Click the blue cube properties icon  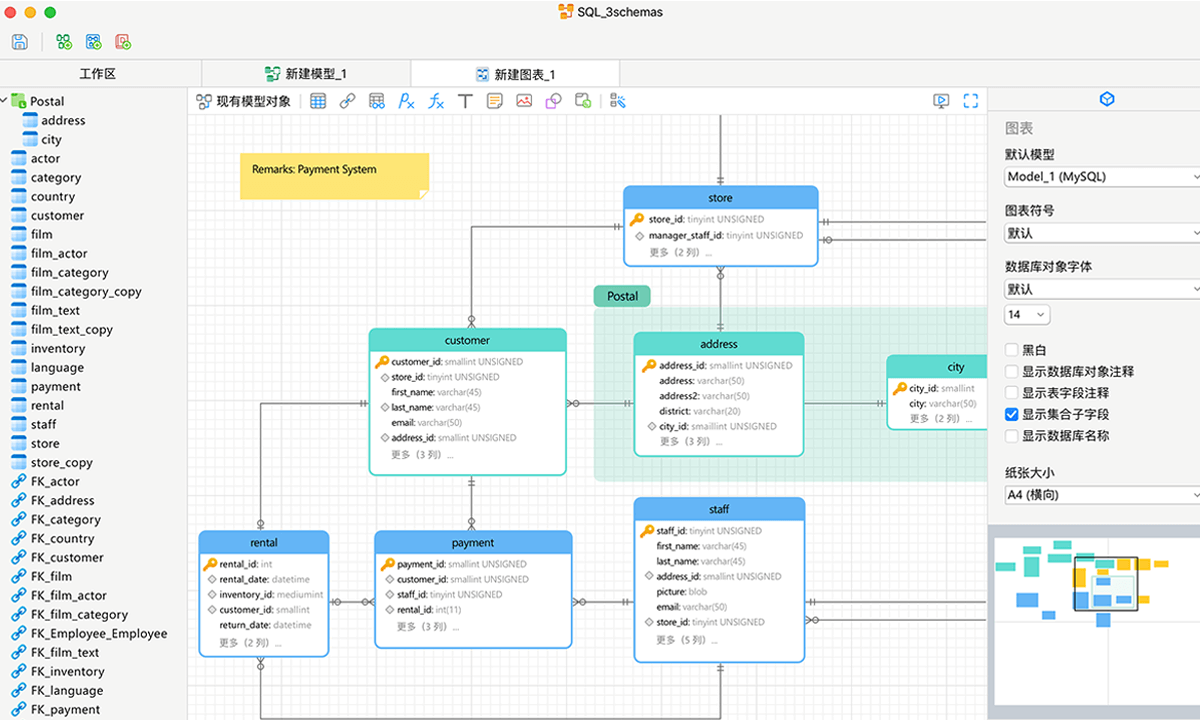(x=1107, y=99)
